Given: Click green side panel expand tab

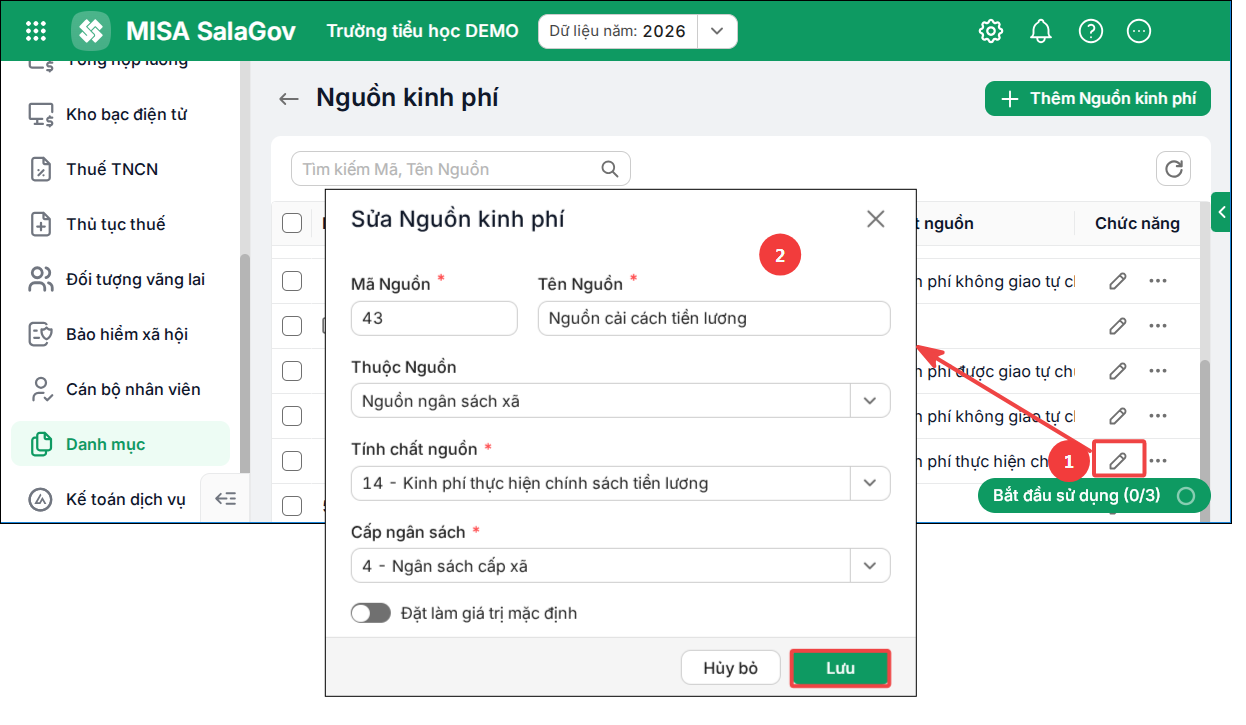Looking at the screenshot, I should (1221, 212).
